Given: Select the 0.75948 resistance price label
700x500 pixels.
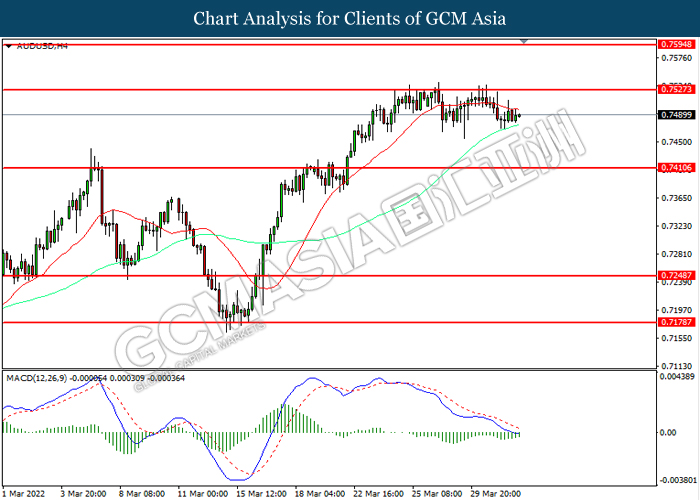Looking at the screenshot, I should pos(676,44).
